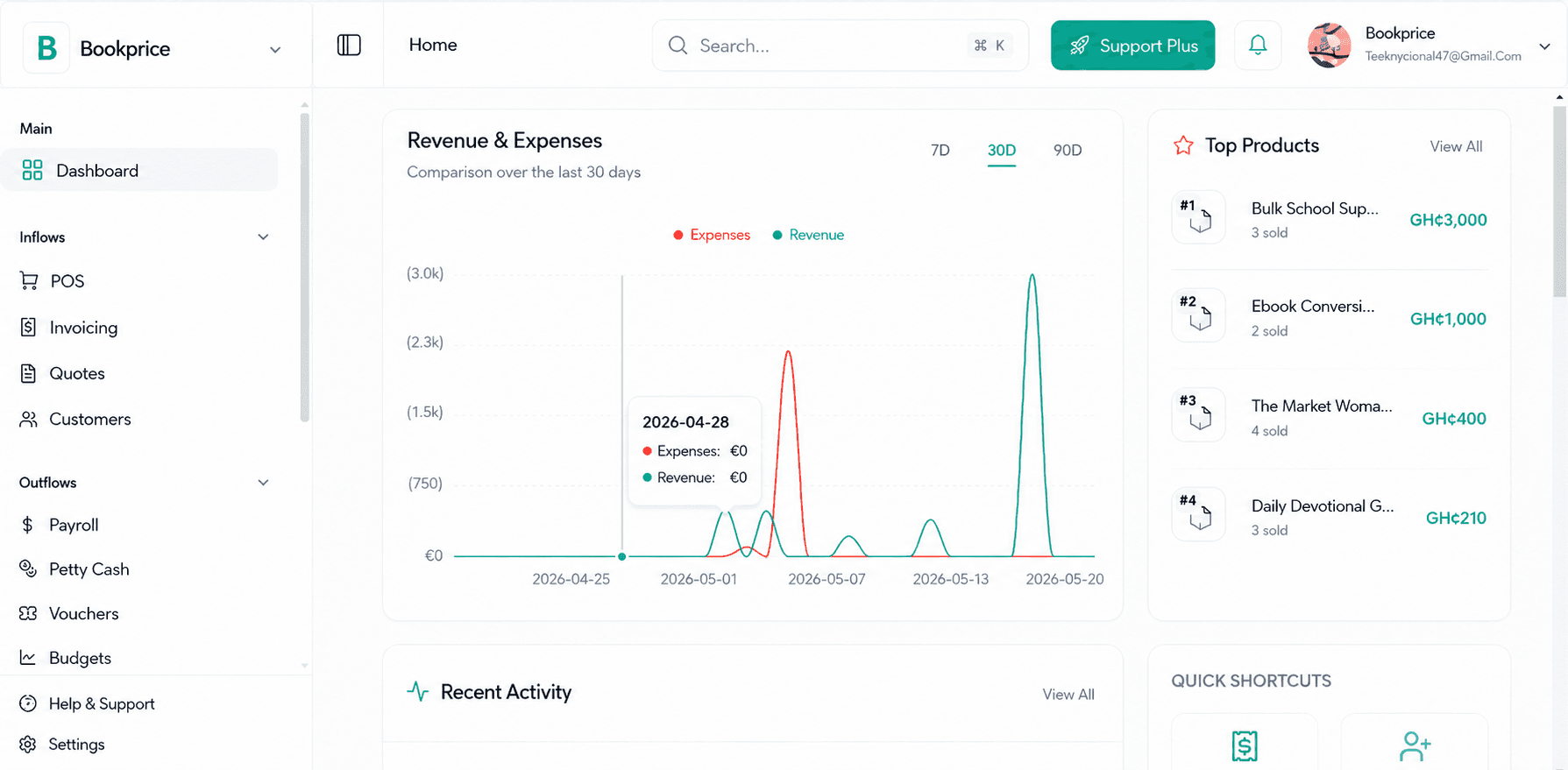Click the #1 product box icon
The height and width of the screenshot is (770, 1568).
click(1198, 217)
